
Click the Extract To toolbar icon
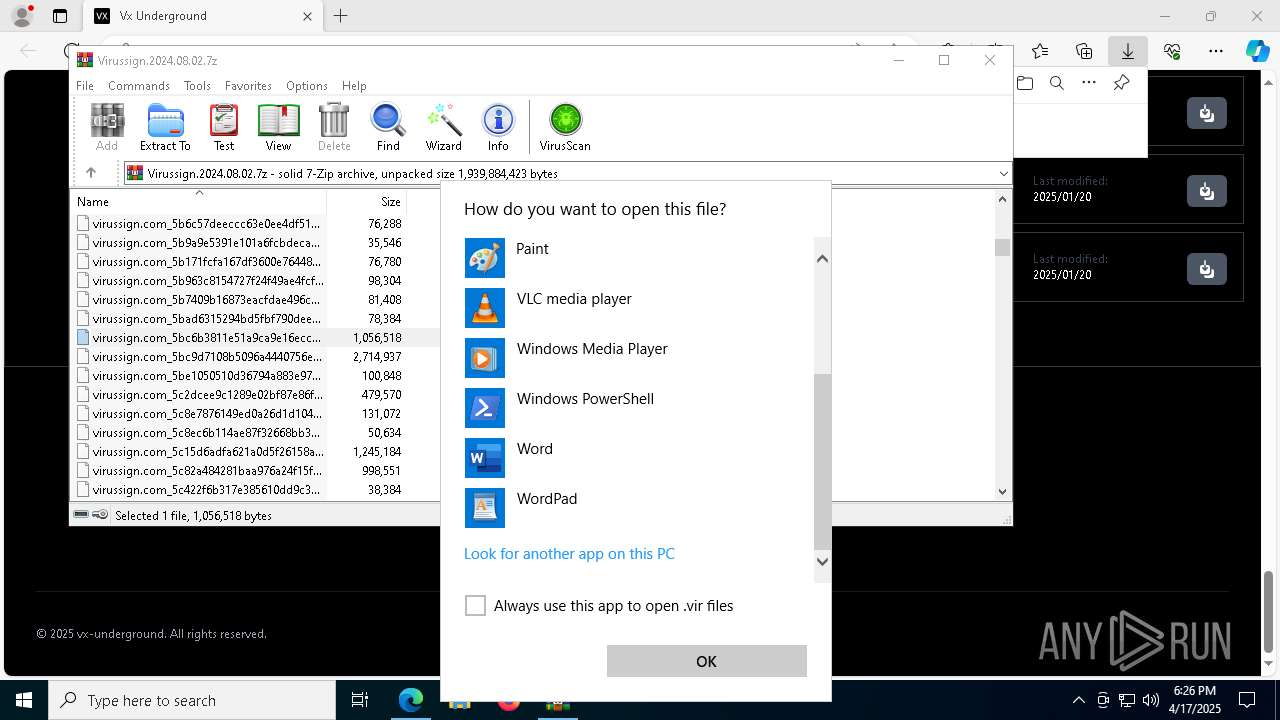[165, 127]
